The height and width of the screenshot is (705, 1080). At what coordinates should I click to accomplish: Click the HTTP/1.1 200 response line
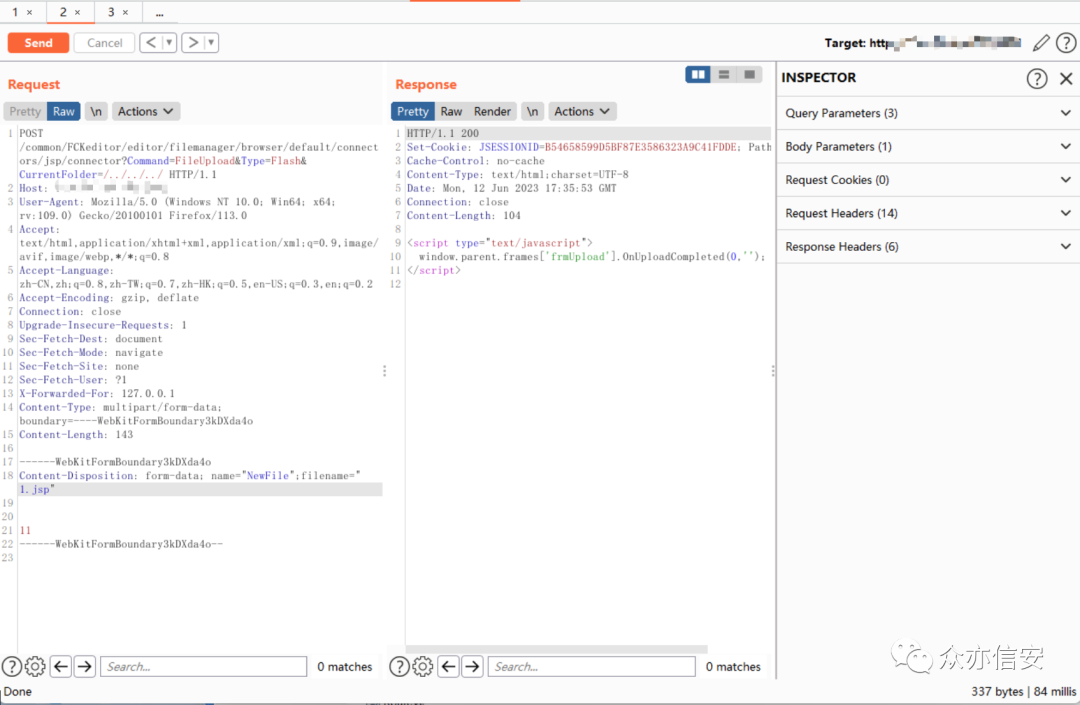click(x=442, y=134)
